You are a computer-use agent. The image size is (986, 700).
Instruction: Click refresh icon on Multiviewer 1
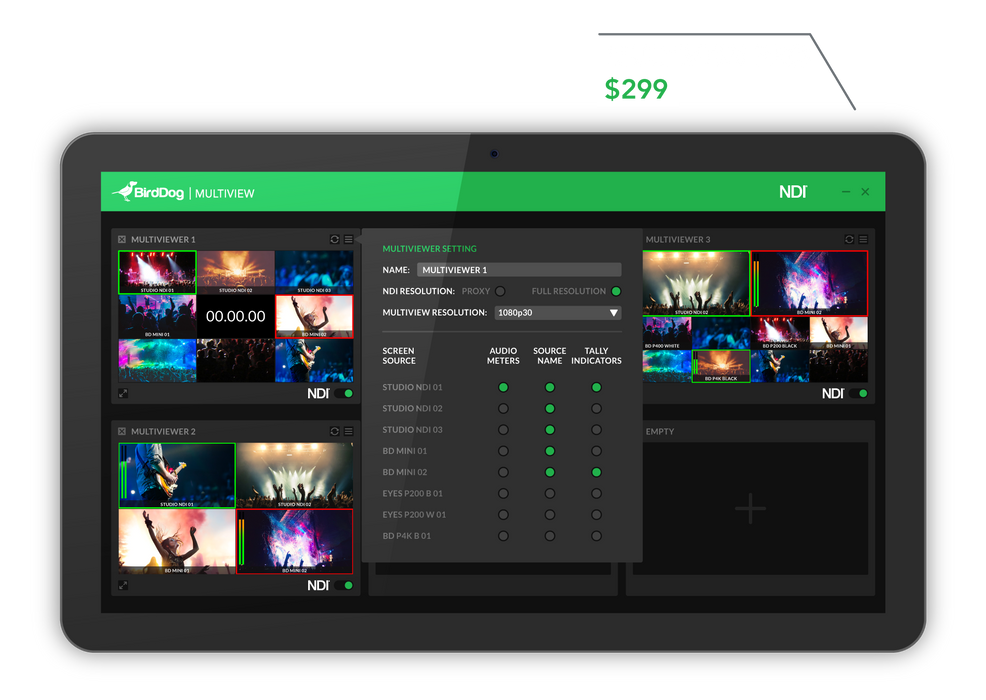point(335,240)
